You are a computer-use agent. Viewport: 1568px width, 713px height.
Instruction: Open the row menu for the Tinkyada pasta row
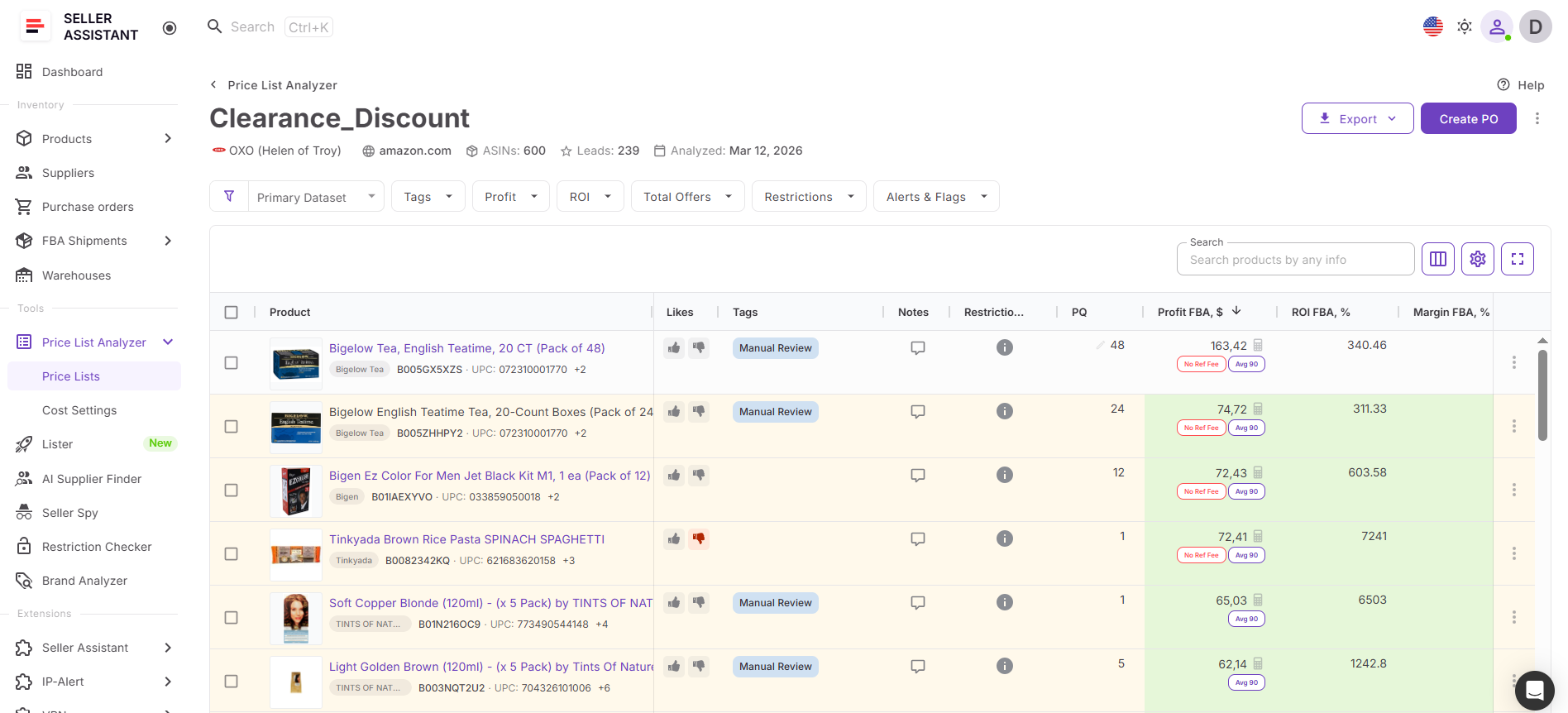1514,553
